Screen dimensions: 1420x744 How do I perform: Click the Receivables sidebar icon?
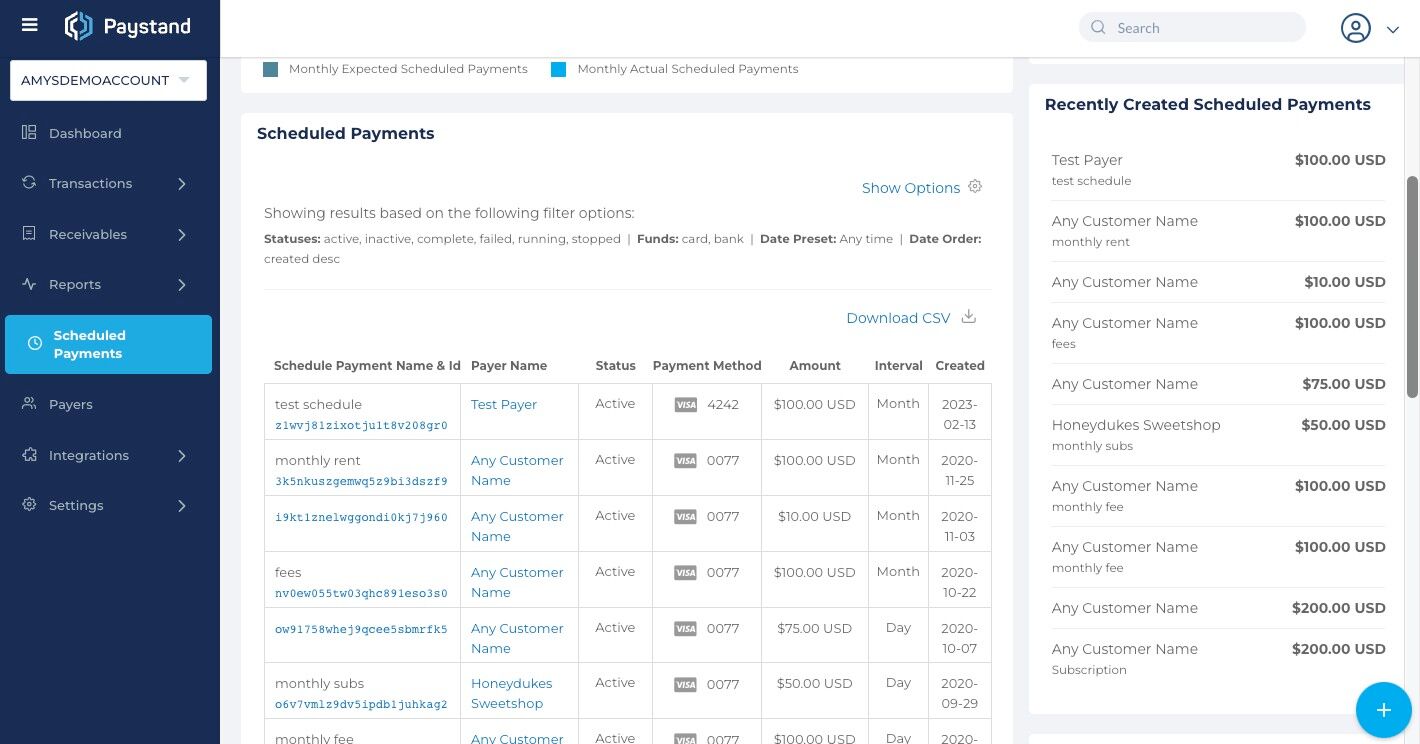pos(30,234)
